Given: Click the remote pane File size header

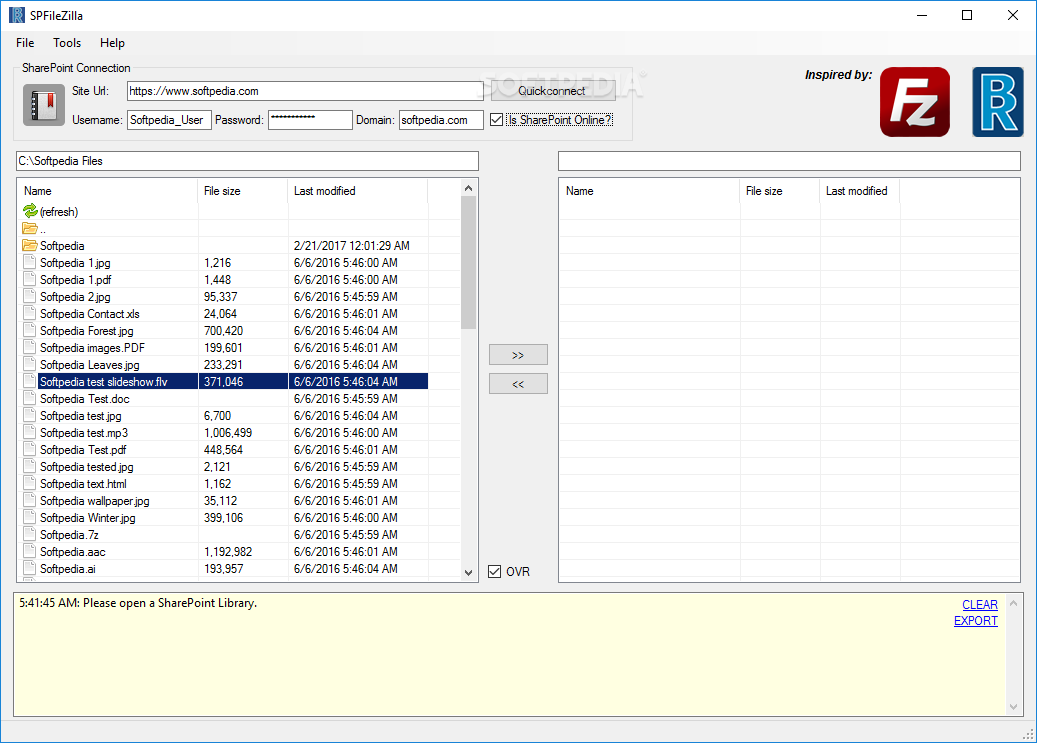Looking at the screenshot, I should pyautogui.click(x=780, y=191).
